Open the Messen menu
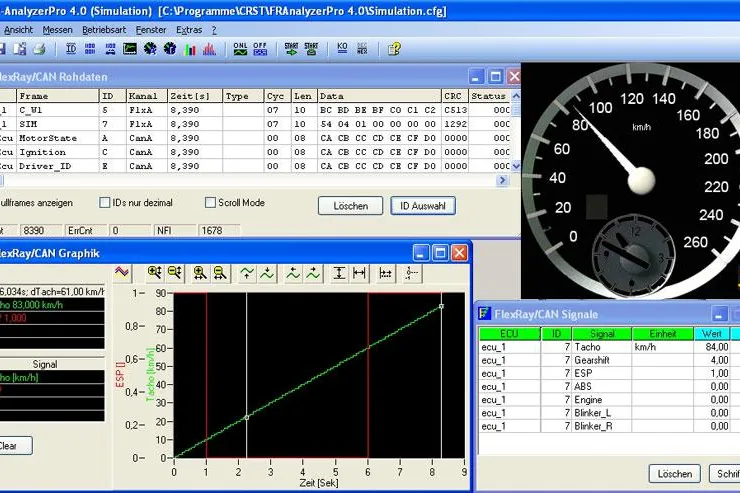The width and height of the screenshot is (740, 493). [x=58, y=30]
